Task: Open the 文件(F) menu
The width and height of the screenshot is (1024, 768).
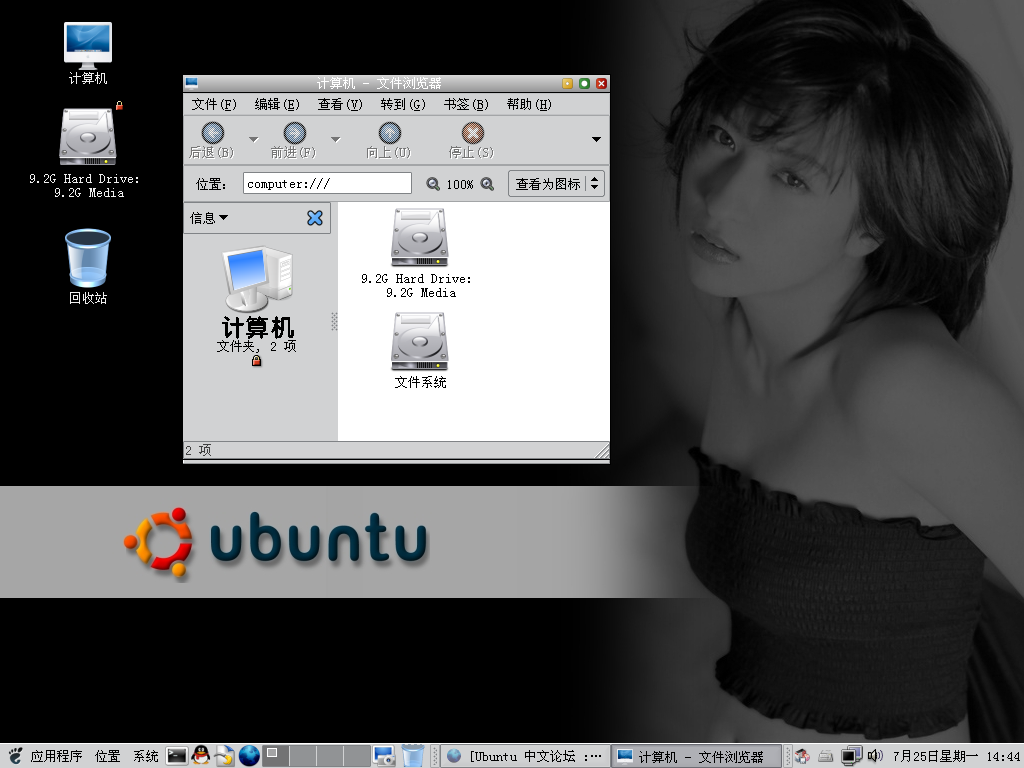Action: [214, 104]
